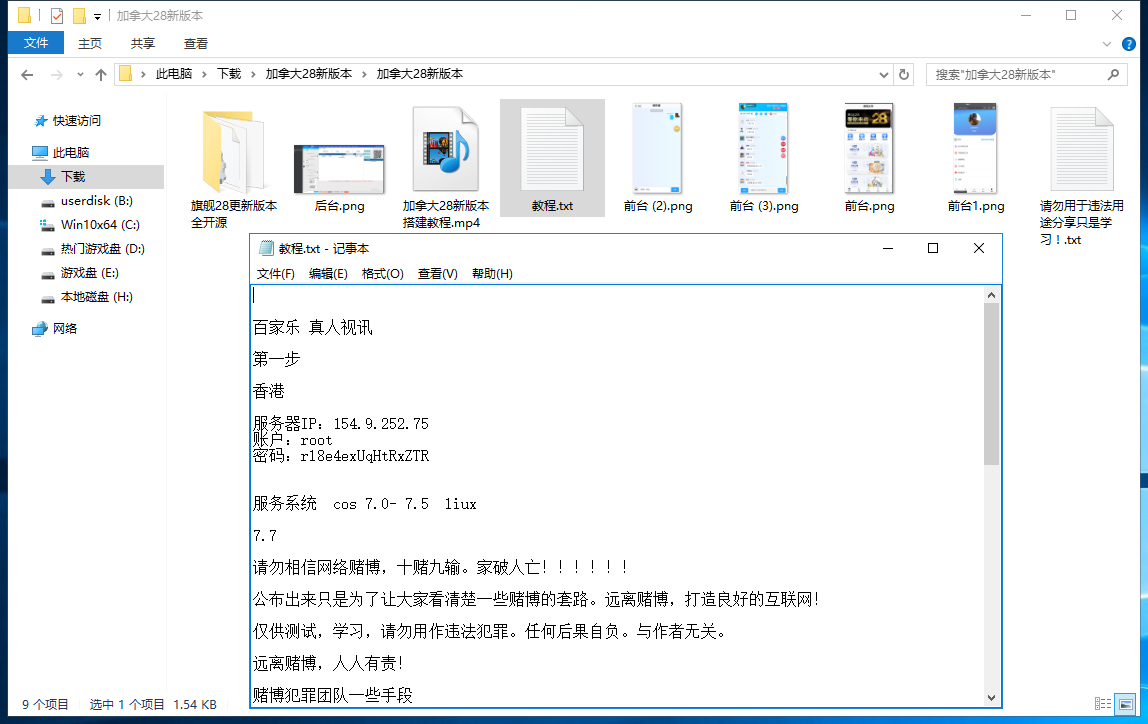Click the 下载 breadcrumb in address bar
Image resolution: width=1148 pixels, height=724 pixels.
pyautogui.click(x=229, y=74)
